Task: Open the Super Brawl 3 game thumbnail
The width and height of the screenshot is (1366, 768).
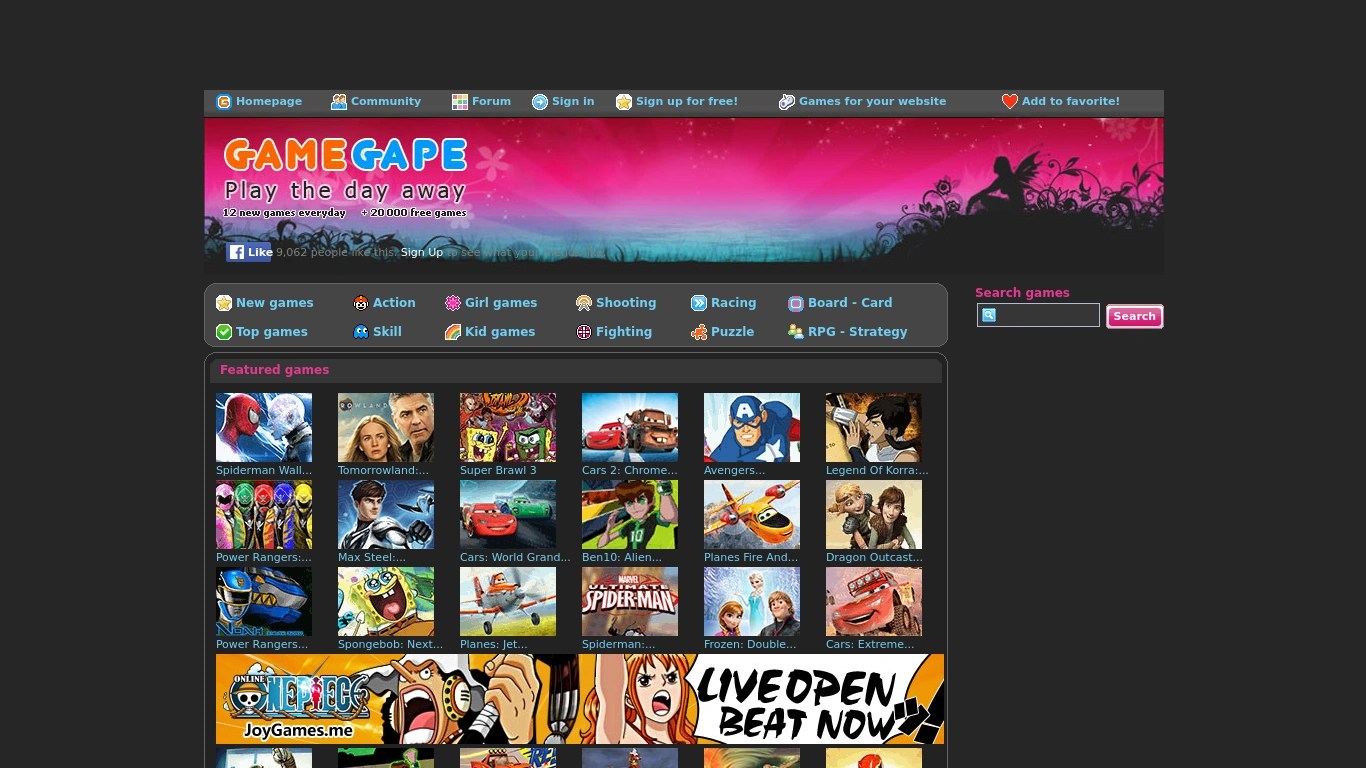Action: [x=508, y=427]
